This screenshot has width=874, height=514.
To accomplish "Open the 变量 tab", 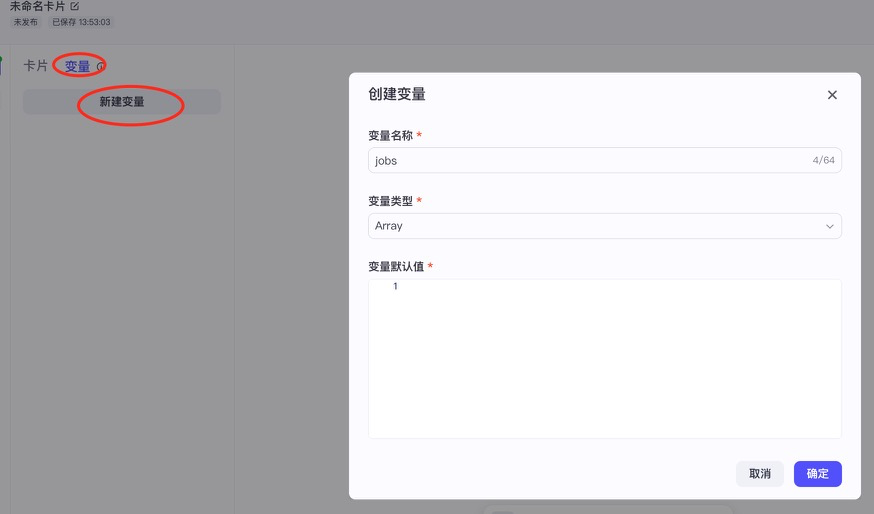I will coord(77,66).
